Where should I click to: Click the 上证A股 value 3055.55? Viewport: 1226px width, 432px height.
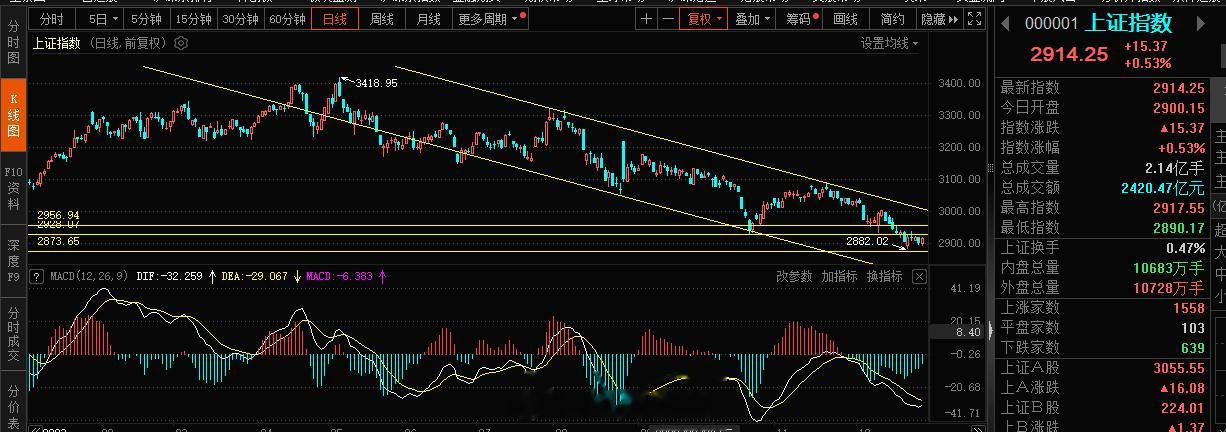tap(1177, 367)
